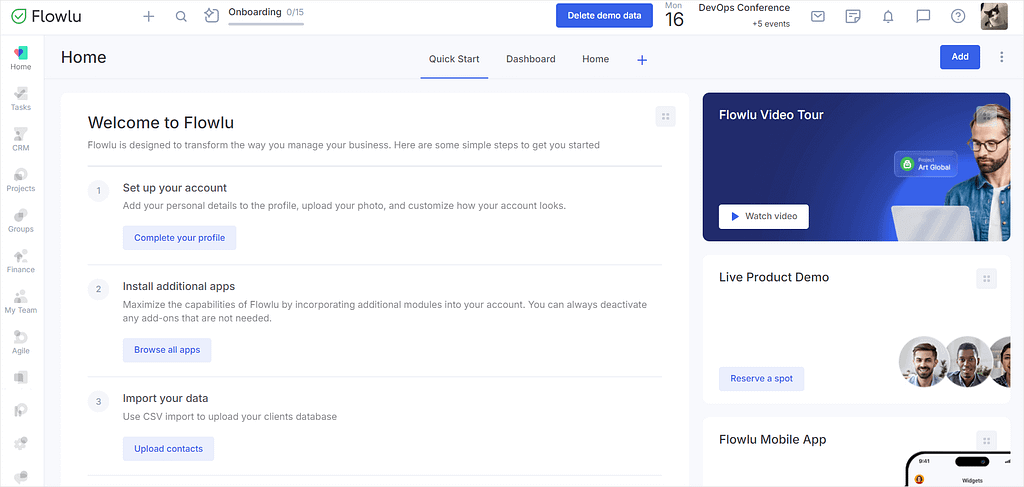Open the '+5 events' text
The height and width of the screenshot is (487, 1024).
pyautogui.click(x=771, y=24)
